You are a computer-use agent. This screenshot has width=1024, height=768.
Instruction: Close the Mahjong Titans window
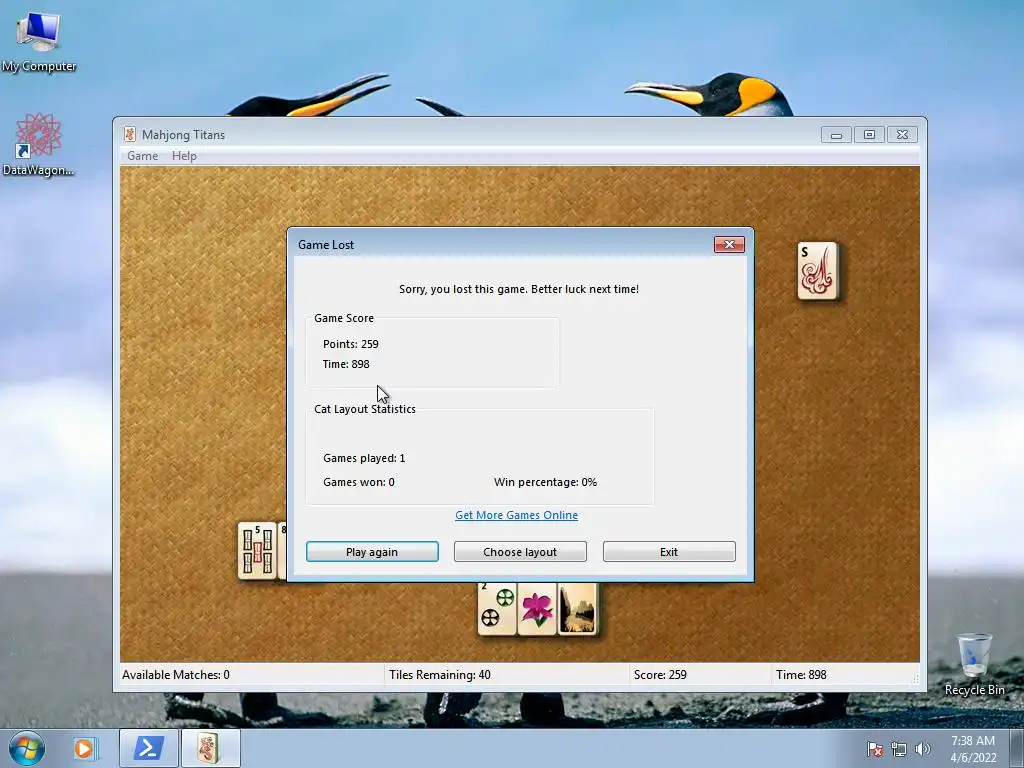(903, 135)
